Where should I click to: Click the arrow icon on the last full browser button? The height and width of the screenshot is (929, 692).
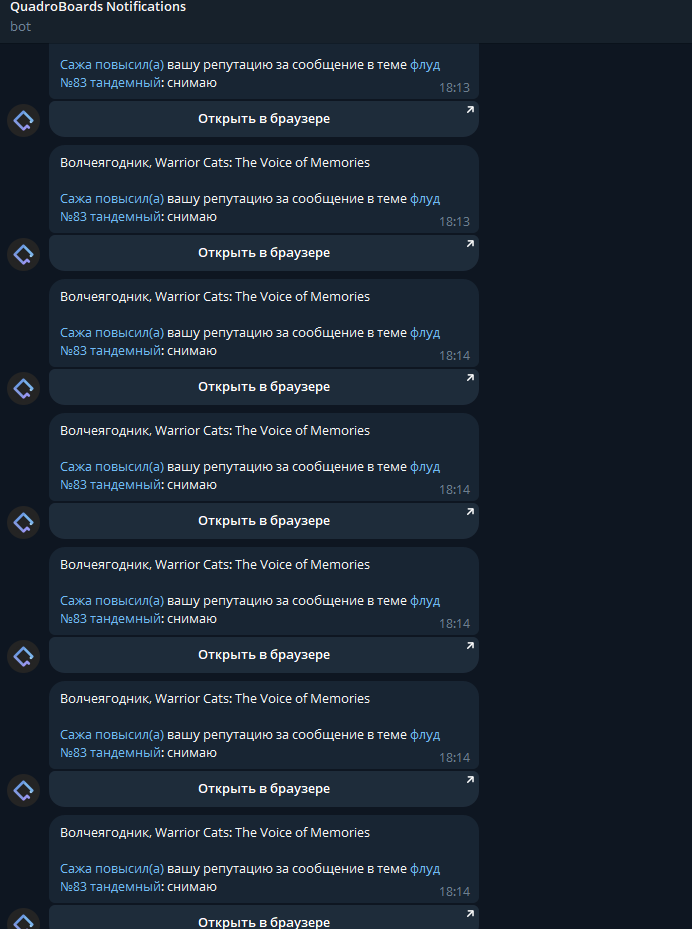tap(470, 780)
